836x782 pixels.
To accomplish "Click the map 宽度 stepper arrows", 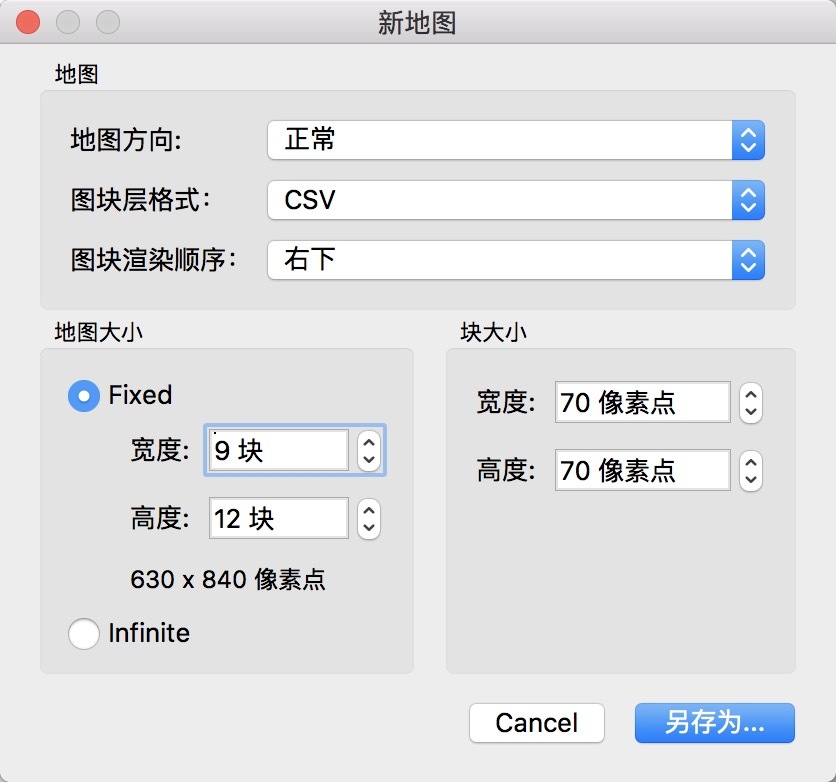I will 369,451.
